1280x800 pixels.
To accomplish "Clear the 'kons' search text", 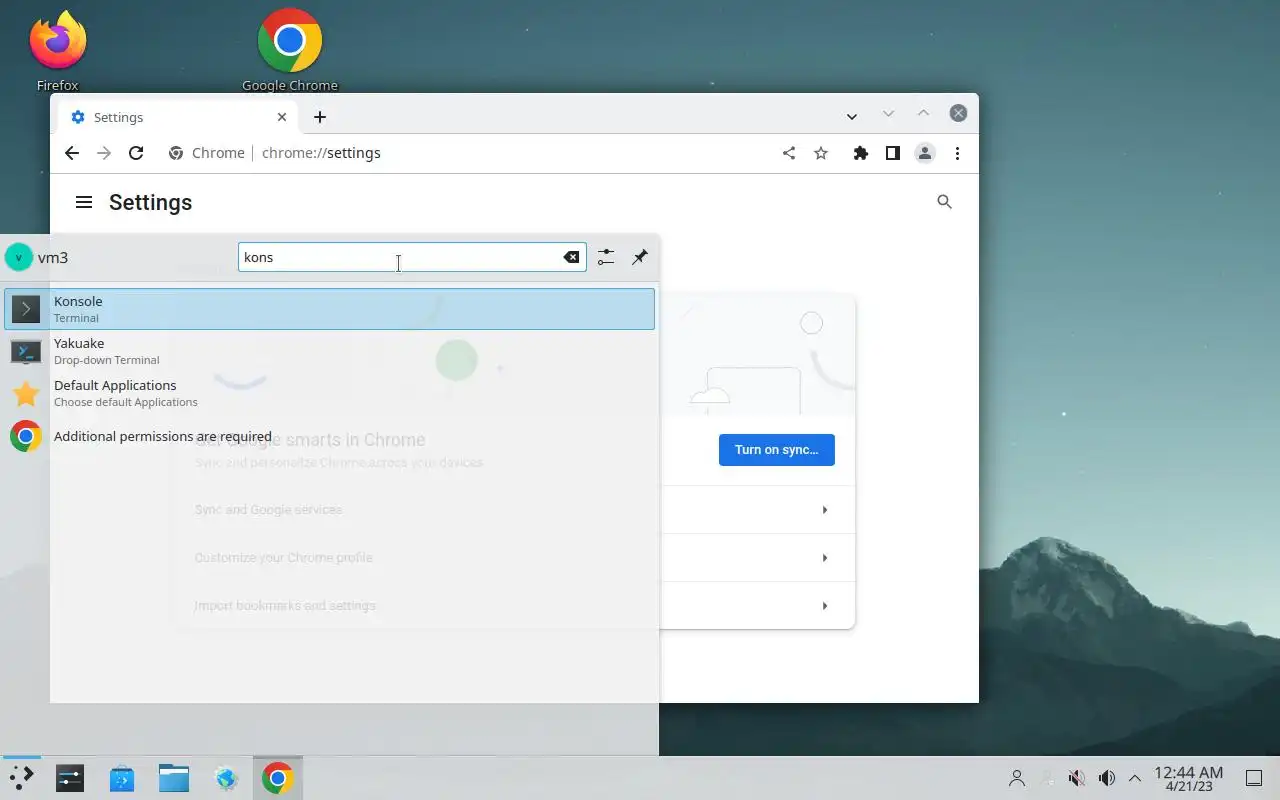I will [571, 257].
